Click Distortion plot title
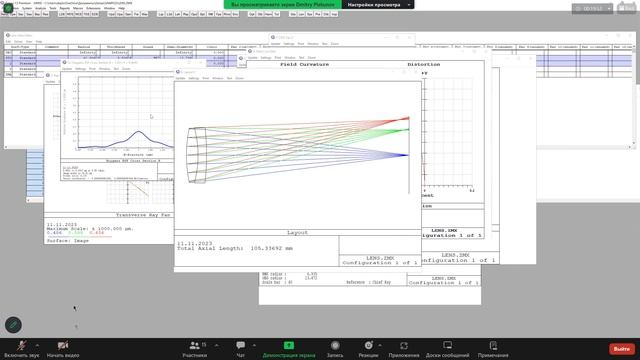The height and width of the screenshot is (360, 640). point(424,64)
